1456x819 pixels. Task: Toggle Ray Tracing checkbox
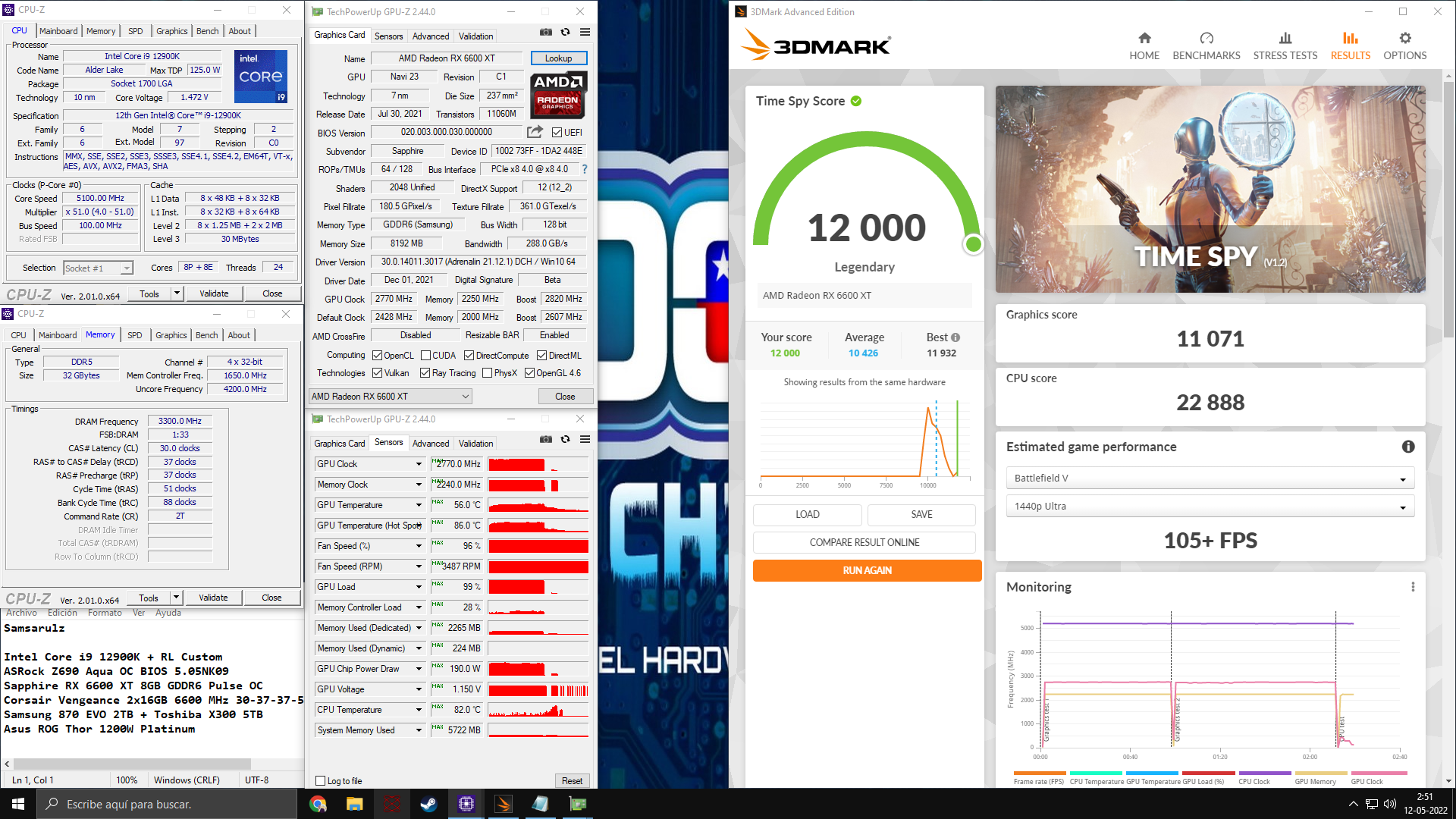[x=425, y=373]
